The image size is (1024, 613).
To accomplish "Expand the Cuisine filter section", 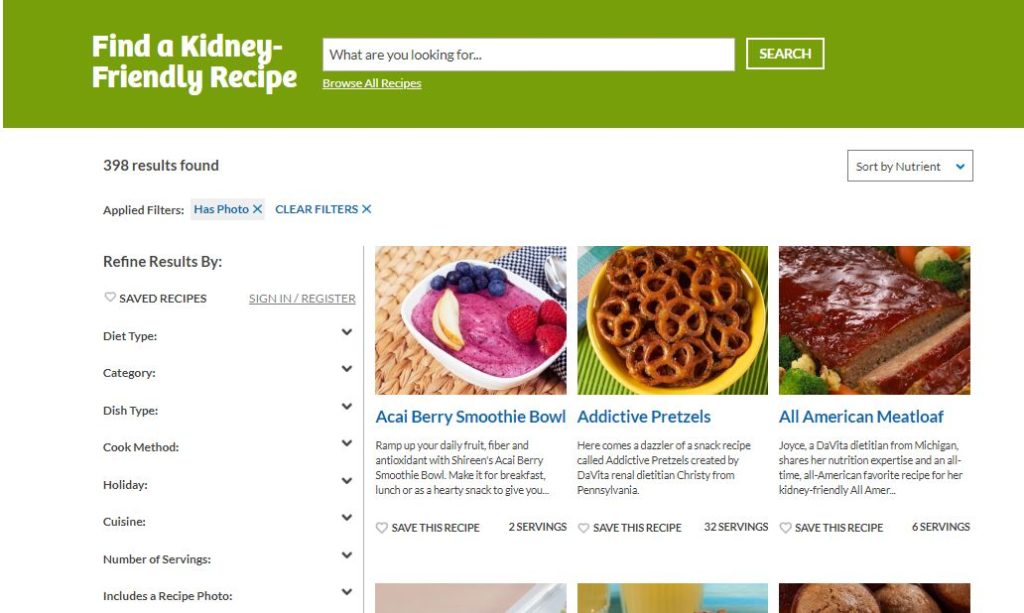I will tap(347, 518).
